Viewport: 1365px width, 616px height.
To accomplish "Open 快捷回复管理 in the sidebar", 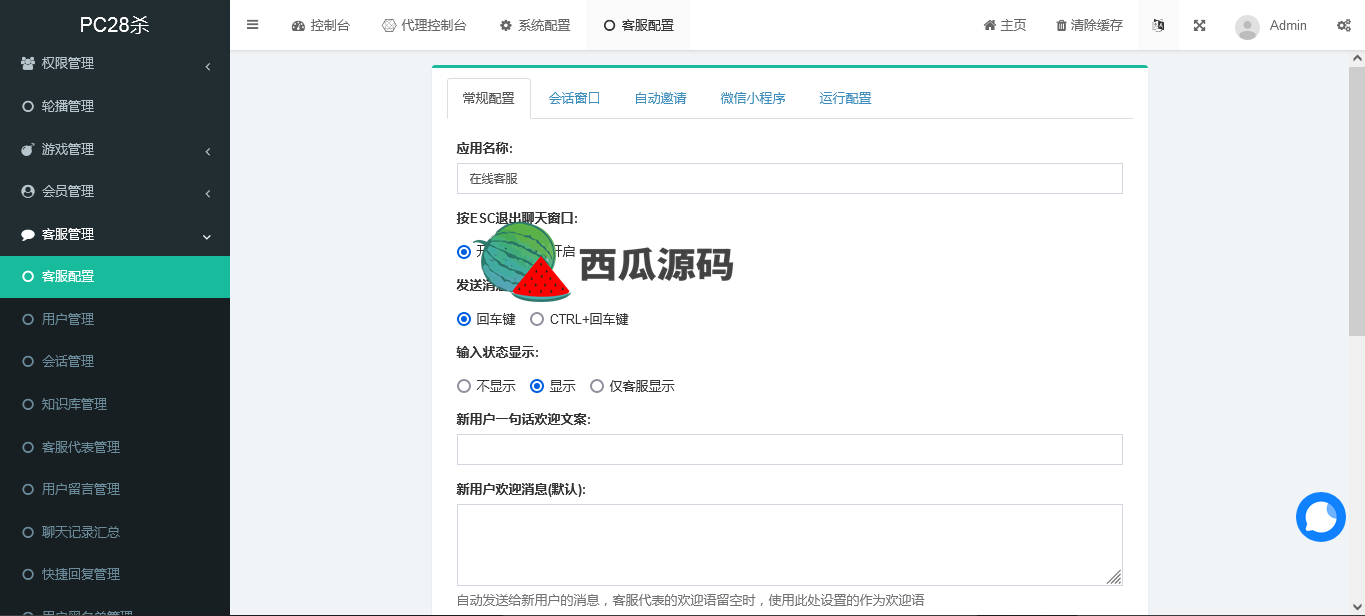I will coord(115,574).
